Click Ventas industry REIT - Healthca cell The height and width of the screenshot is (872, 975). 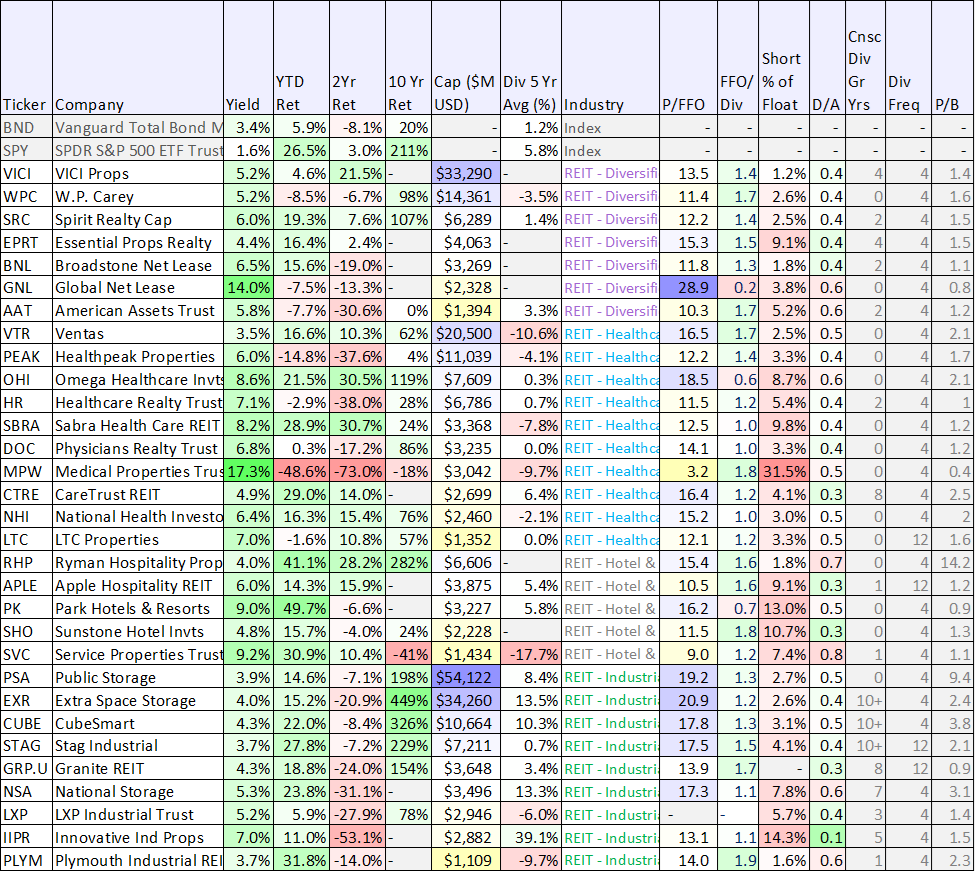pos(610,334)
